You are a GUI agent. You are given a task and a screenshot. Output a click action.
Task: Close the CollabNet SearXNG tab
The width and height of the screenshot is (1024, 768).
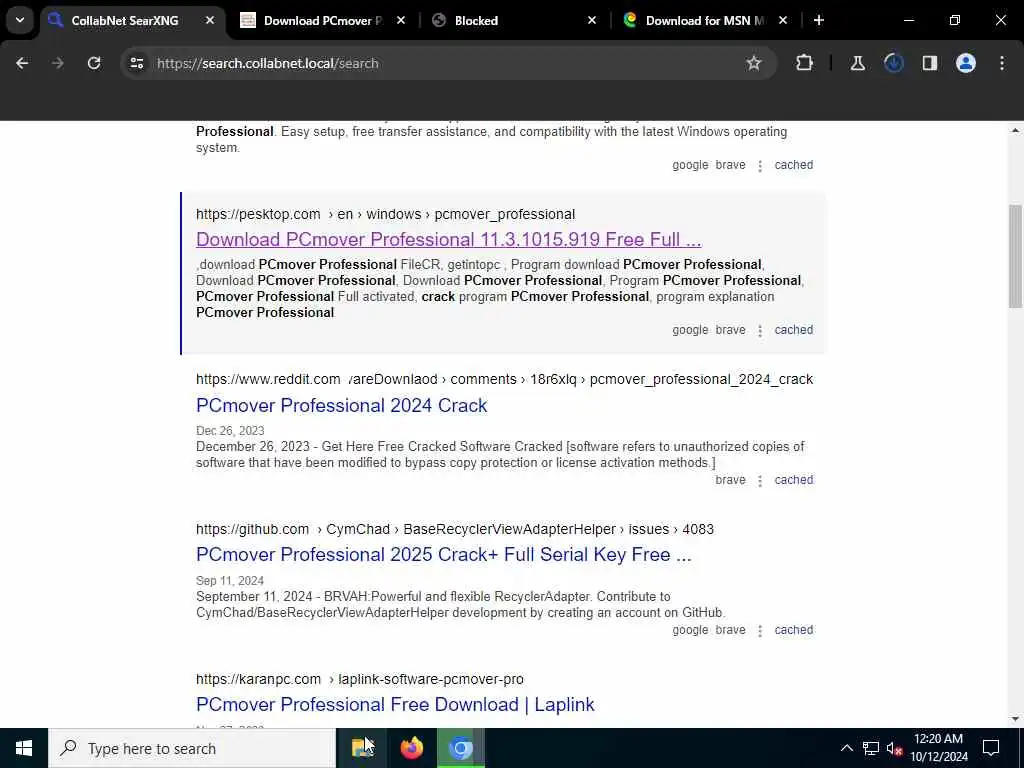[x=210, y=21]
